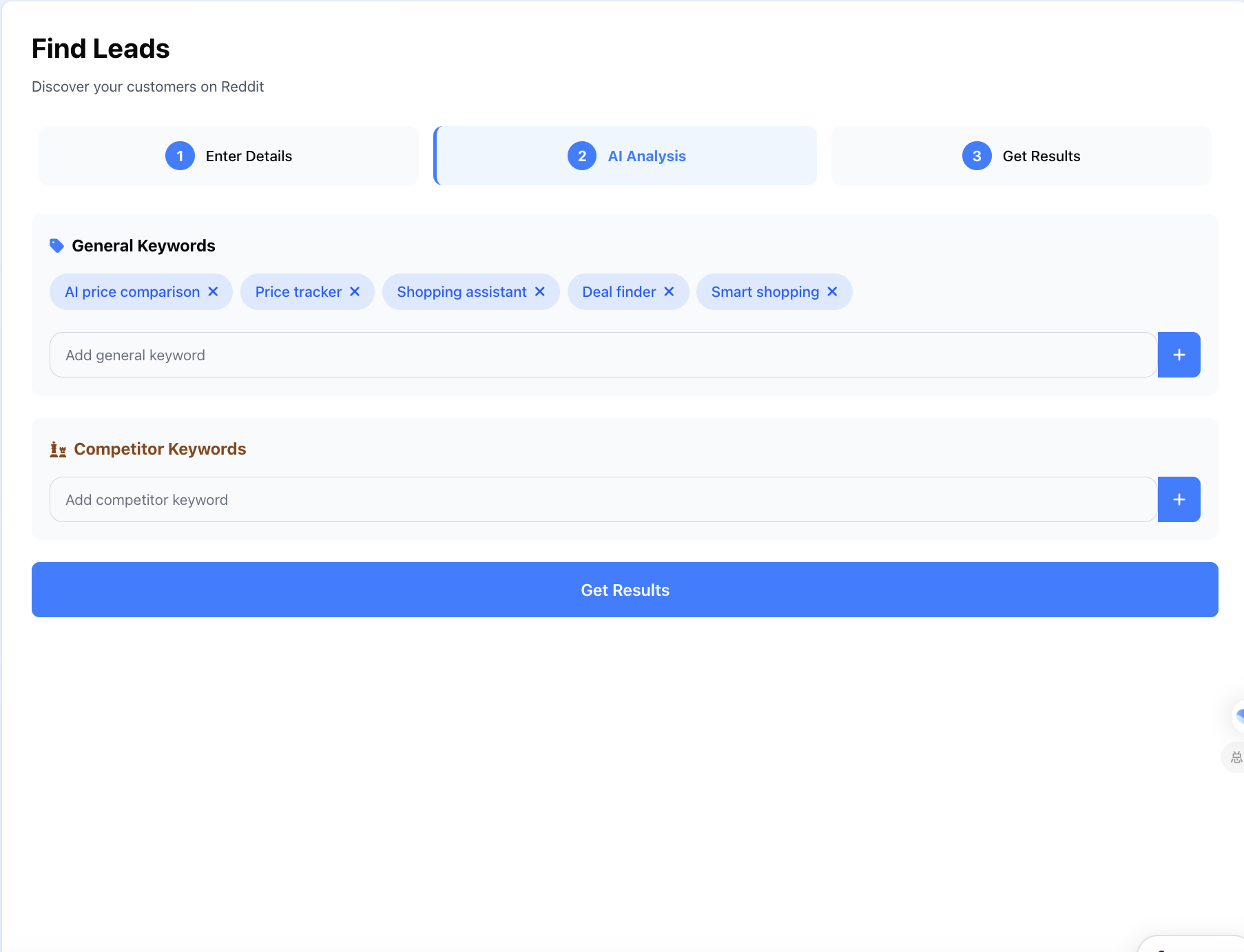Focus the Add general keyword field

click(x=603, y=355)
